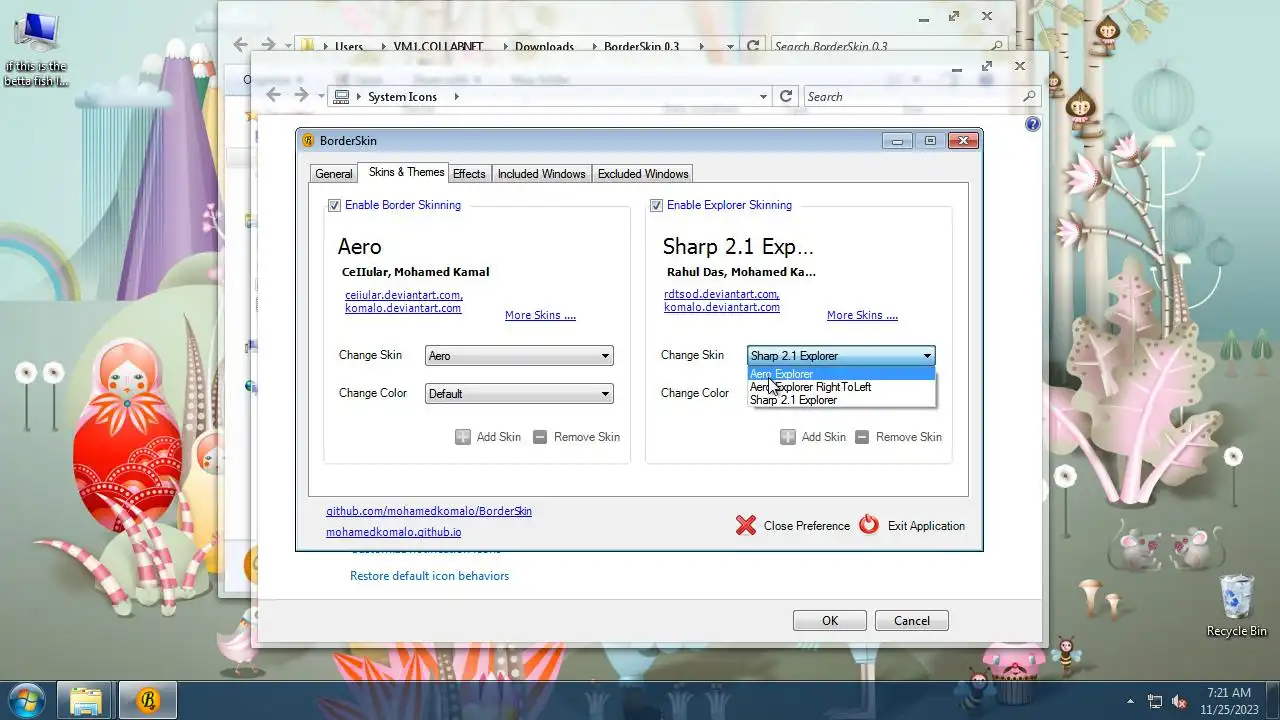Screen dimensions: 1280x720
Task: Switch to the Skins & Themes tab
Action: (406, 172)
